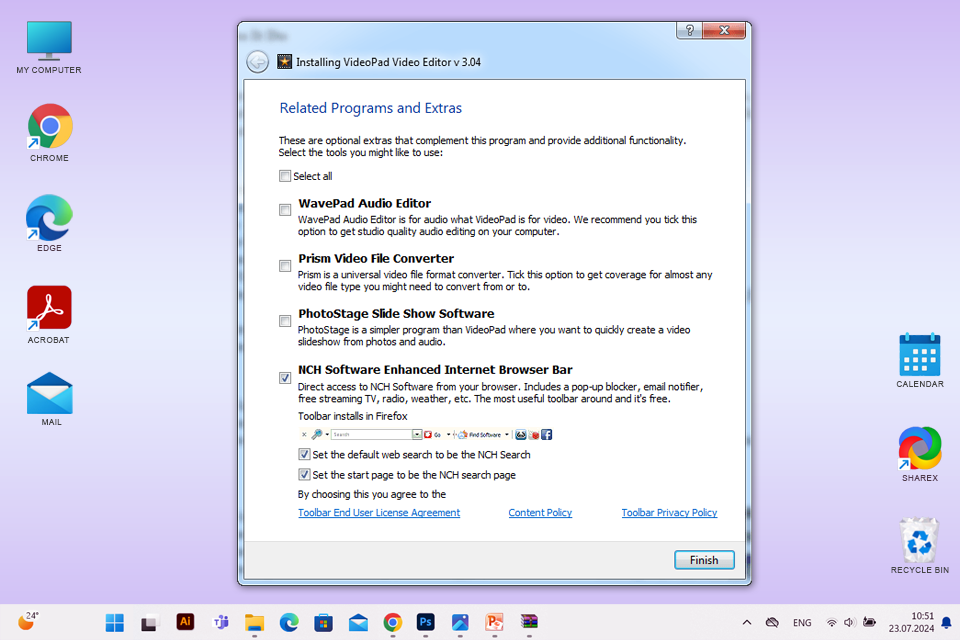
Task: Select the Acrobat desktop shortcut
Action: click(49, 315)
